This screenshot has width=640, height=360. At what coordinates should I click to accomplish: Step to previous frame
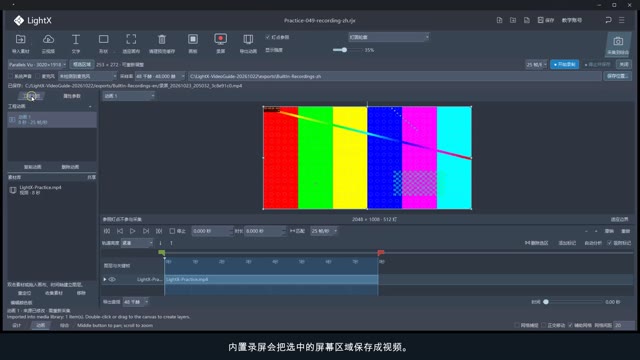[120, 231]
